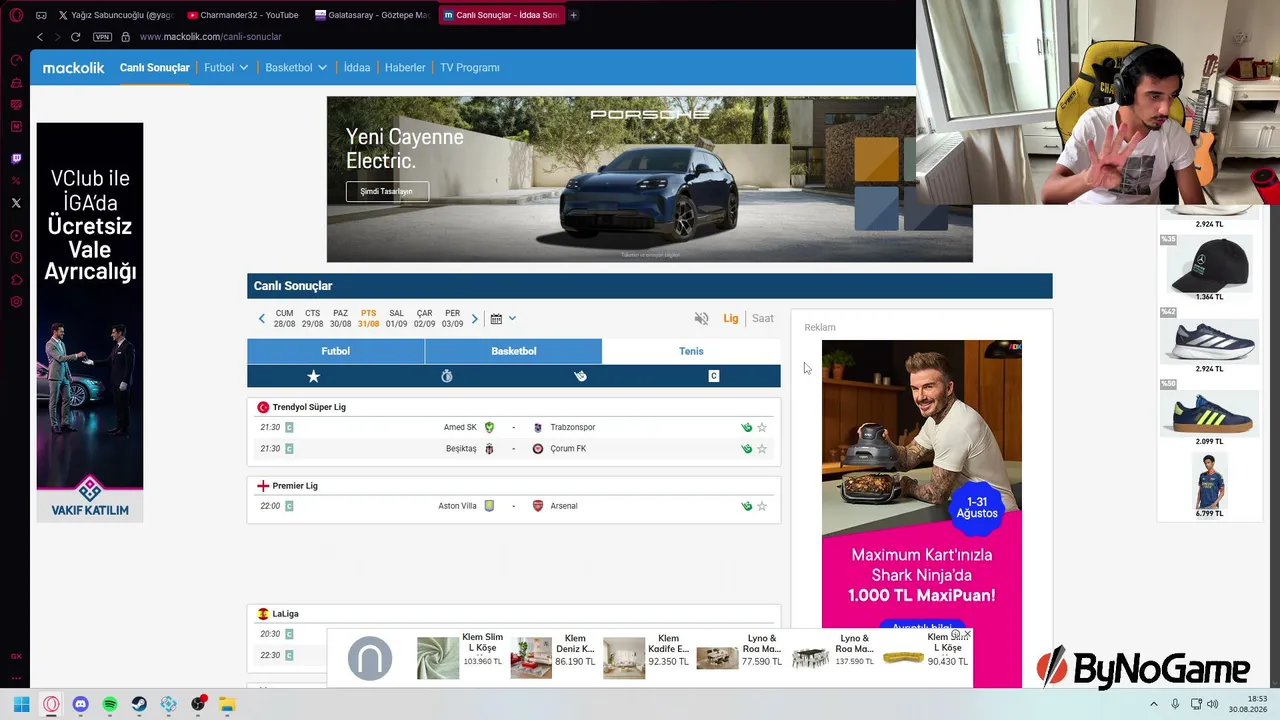Favorite the Aston Villa - Arsenal match
The image size is (1280, 720).
[x=762, y=506]
